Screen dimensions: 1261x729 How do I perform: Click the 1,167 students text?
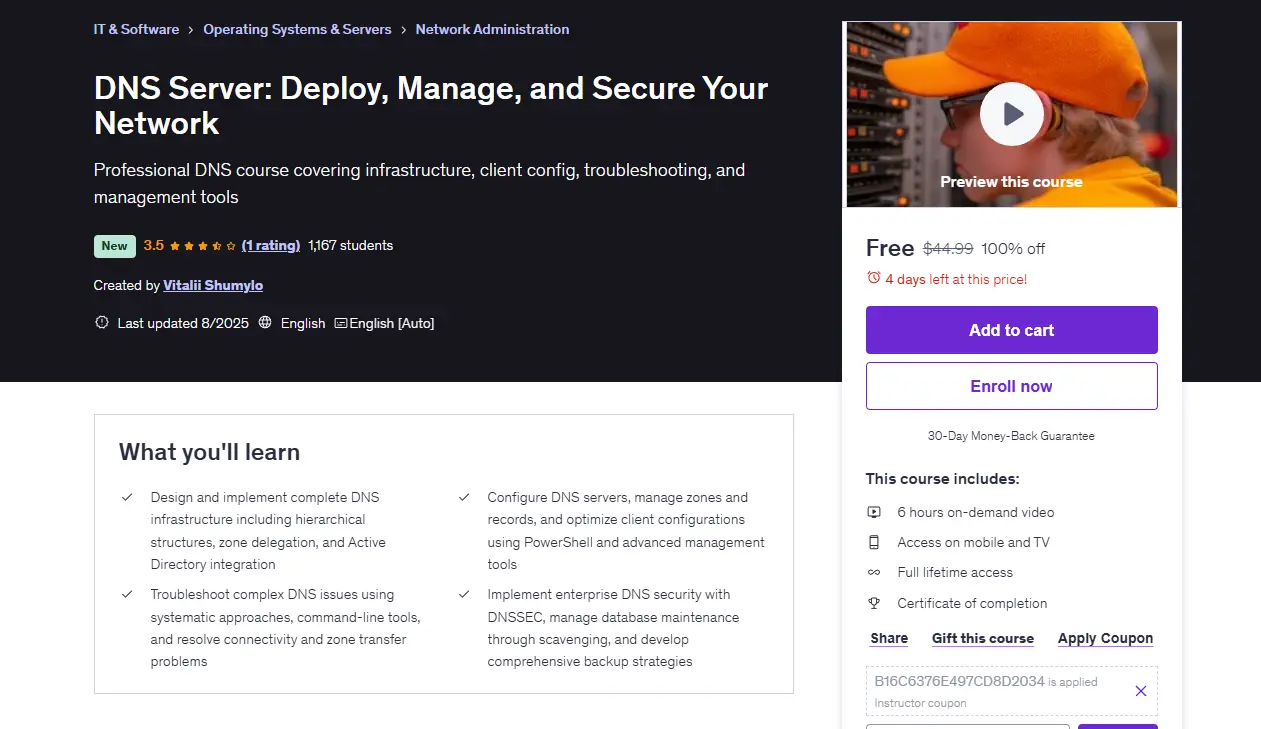[351, 245]
